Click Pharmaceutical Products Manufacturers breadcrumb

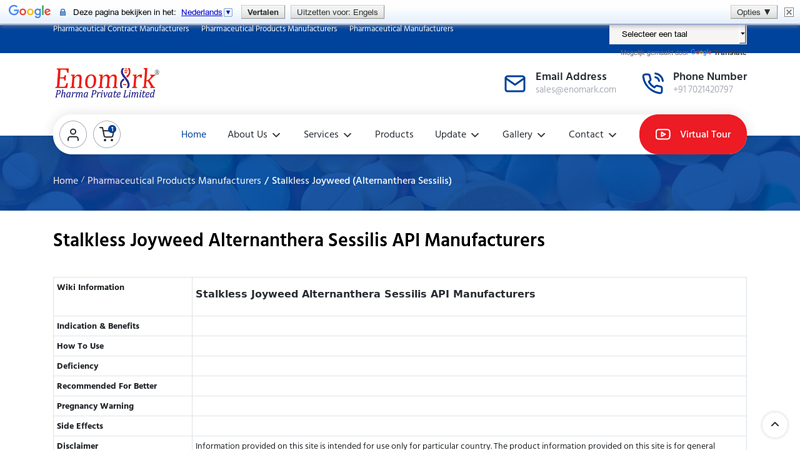coord(174,181)
